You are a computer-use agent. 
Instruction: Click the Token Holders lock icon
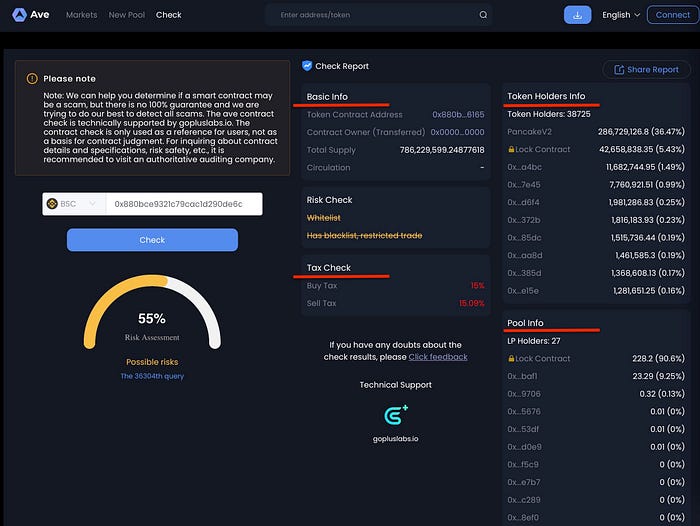pos(511,149)
